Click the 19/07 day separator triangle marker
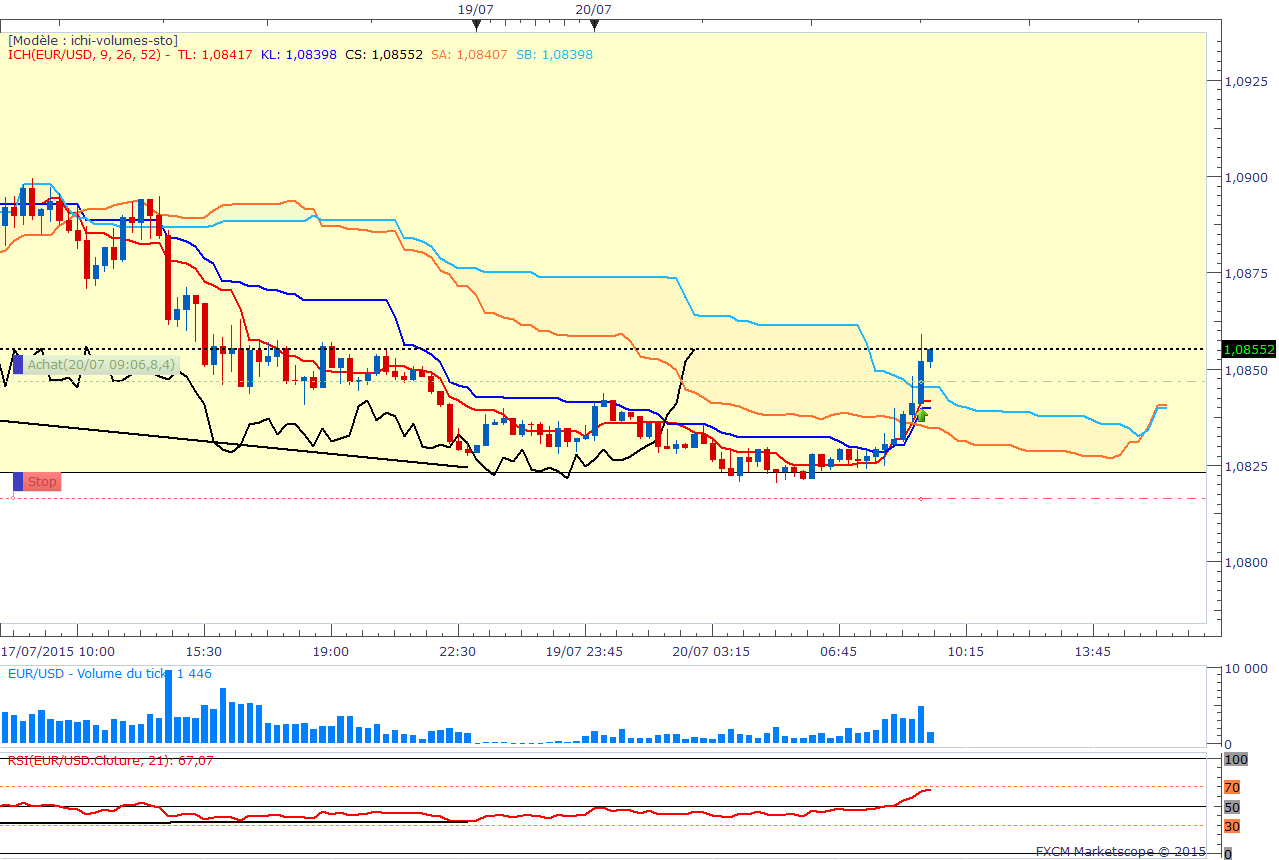This screenshot has width=1279, height=860. tap(477, 24)
